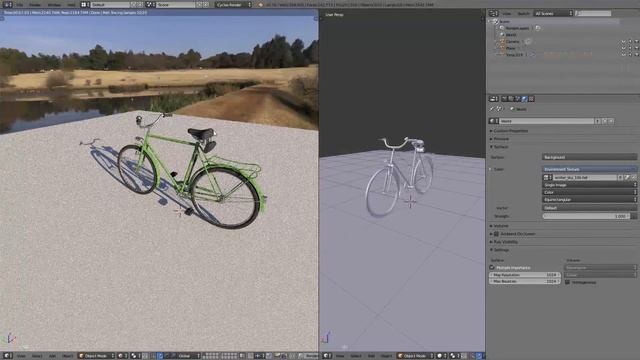
Task: Click the Environment Texture color button
Action: point(590,169)
